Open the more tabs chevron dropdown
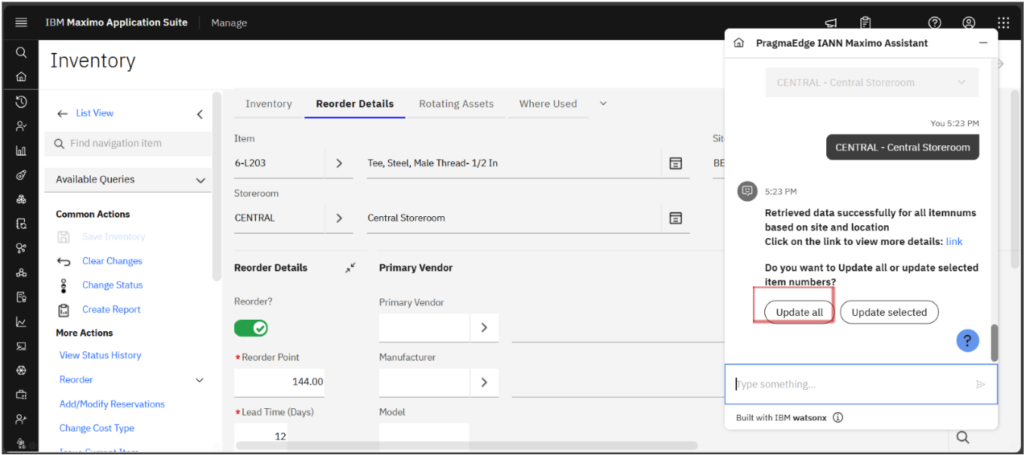This screenshot has height=455, width=1024. click(603, 104)
